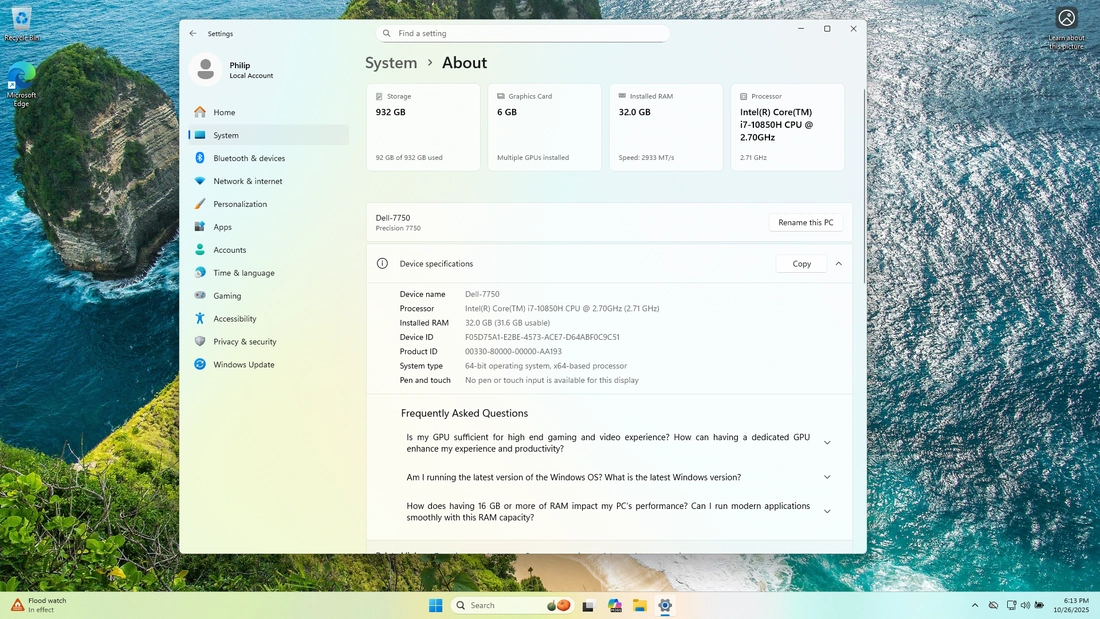Image resolution: width=1100 pixels, height=619 pixels.
Task: Click the System breadcrumb link
Action: pyautogui.click(x=391, y=63)
